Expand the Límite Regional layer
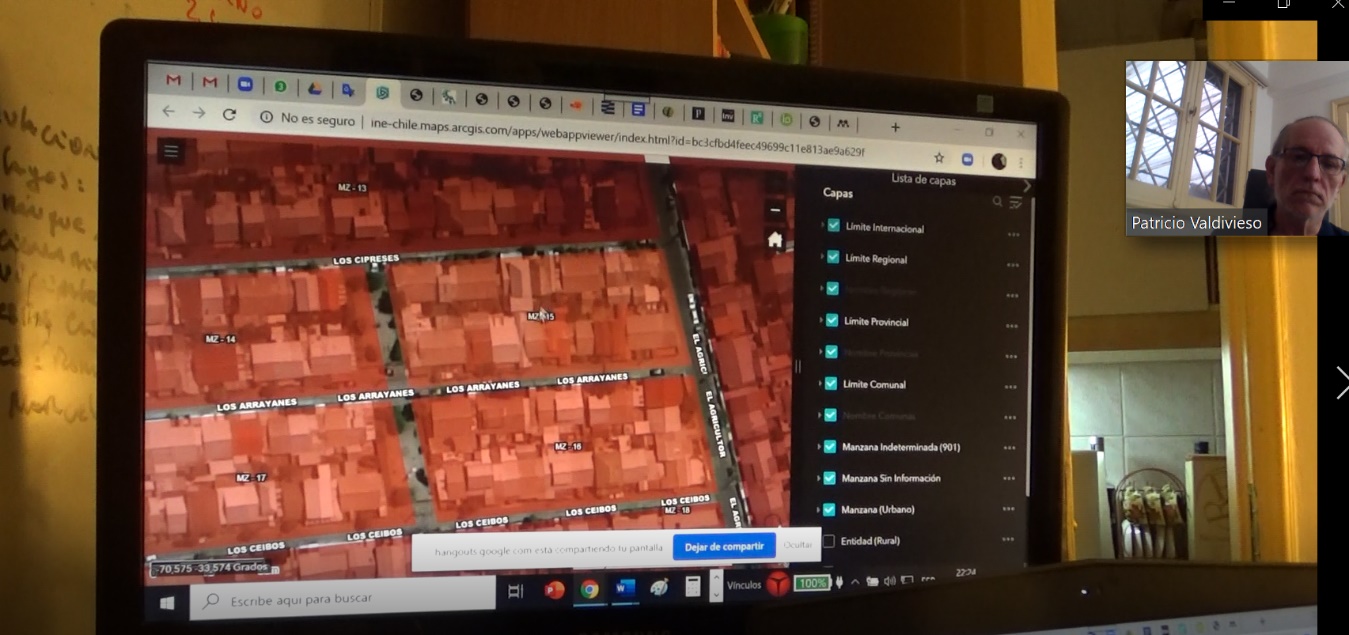 821,257
